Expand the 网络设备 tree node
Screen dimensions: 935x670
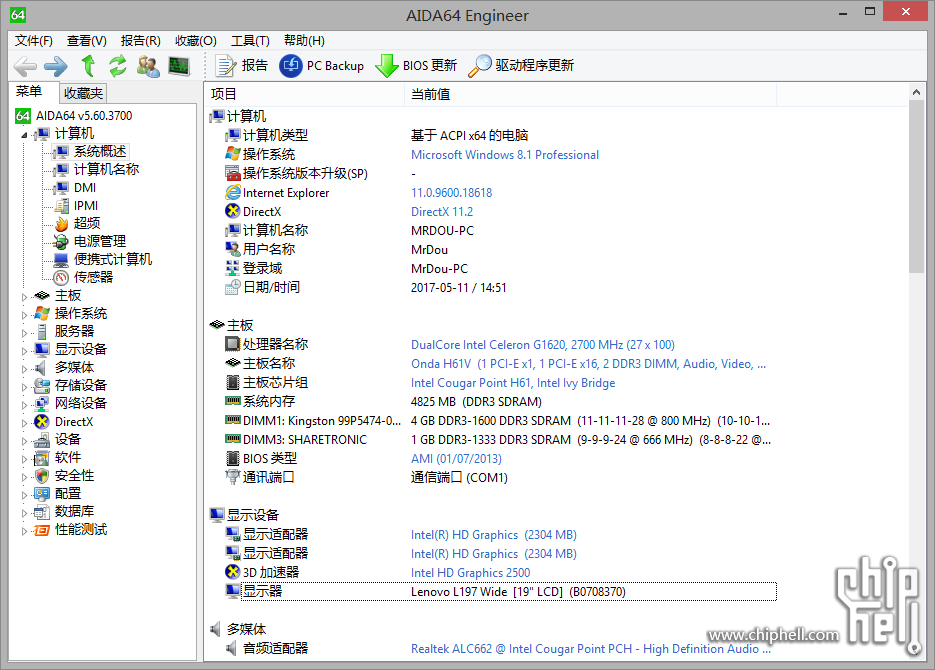point(24,405)
